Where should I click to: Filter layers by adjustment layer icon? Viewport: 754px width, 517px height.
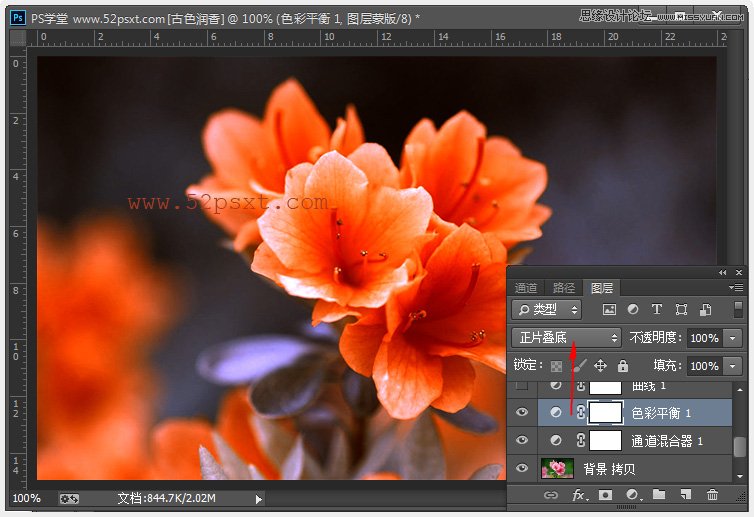click(x=633, y=310)
